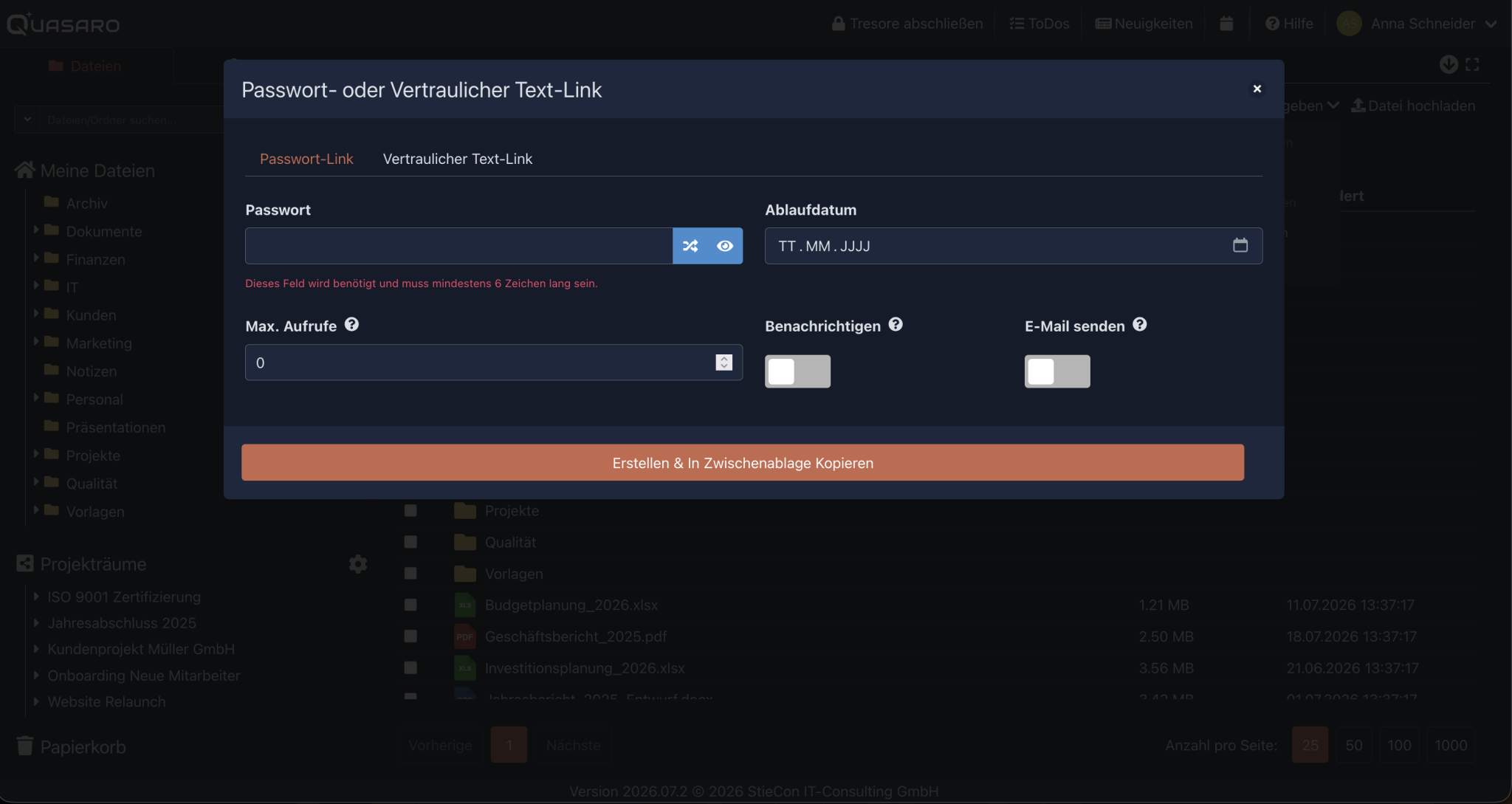Click the Qualität folder icon in file list
This screenshot has height=804, width=1512.
point(465,542)
